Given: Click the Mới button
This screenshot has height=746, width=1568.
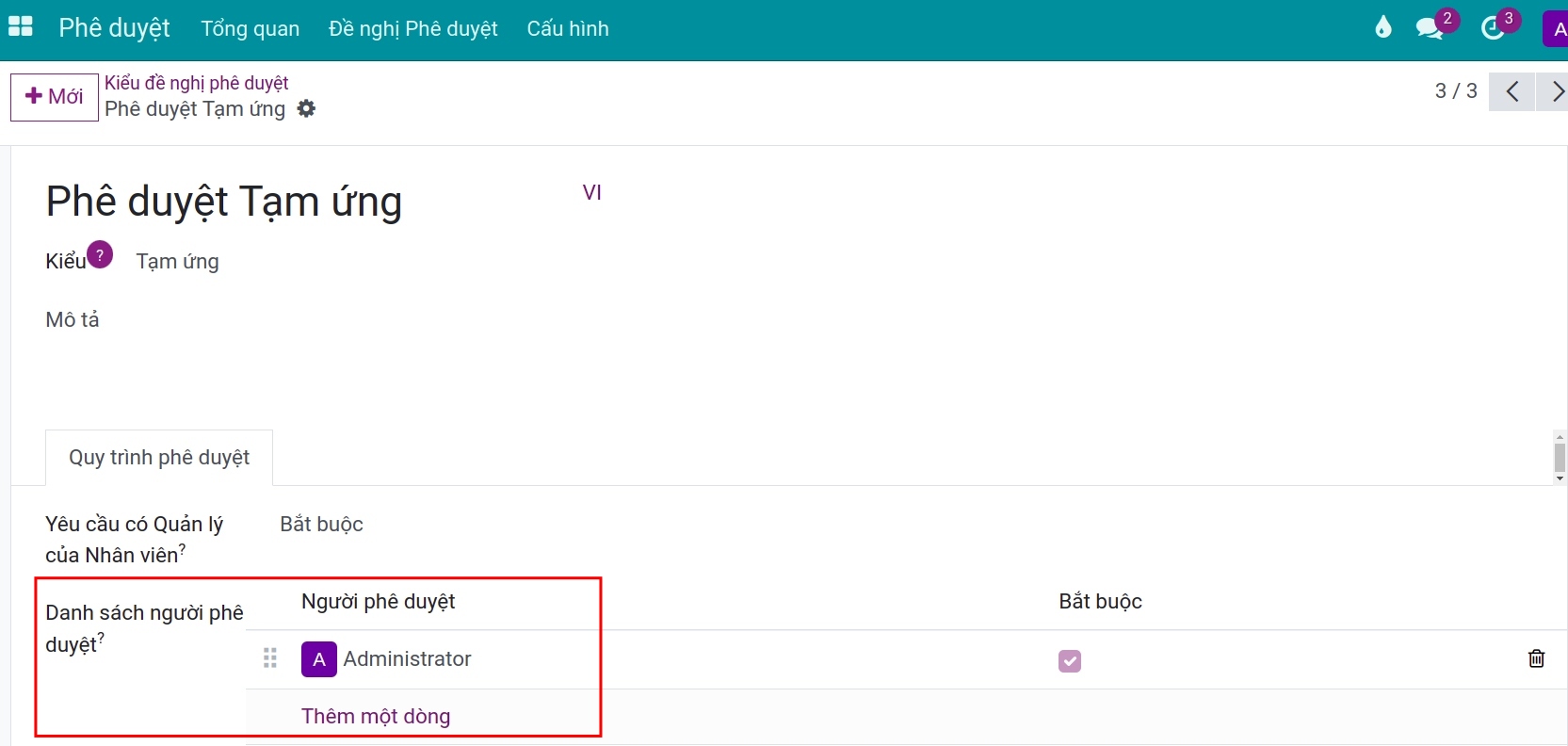Looking at the screenshot, I should click(55, 97).
